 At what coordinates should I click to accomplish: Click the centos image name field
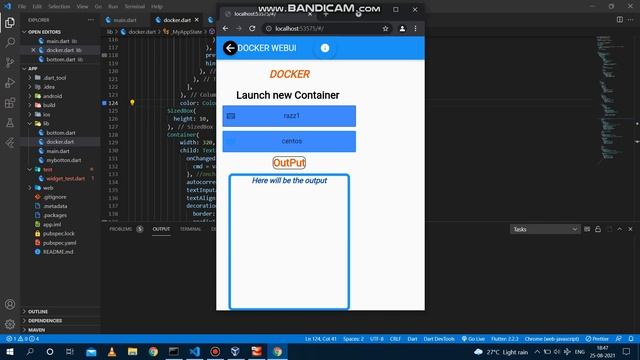[x=289, y=141]
